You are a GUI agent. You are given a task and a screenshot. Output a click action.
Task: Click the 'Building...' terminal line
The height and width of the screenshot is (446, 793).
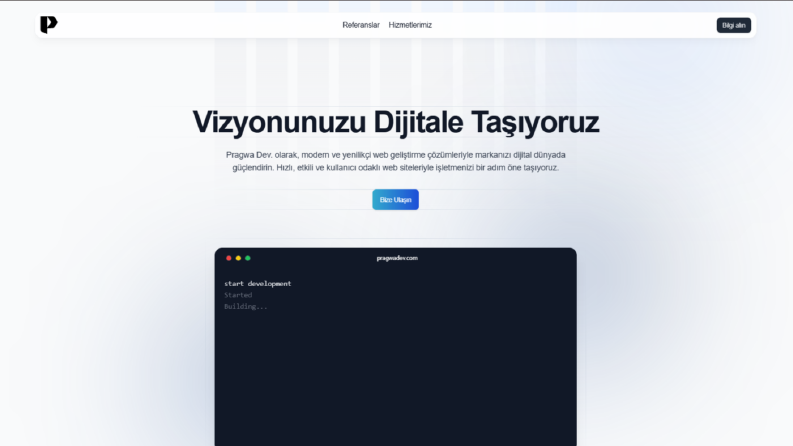click(246, 306)
